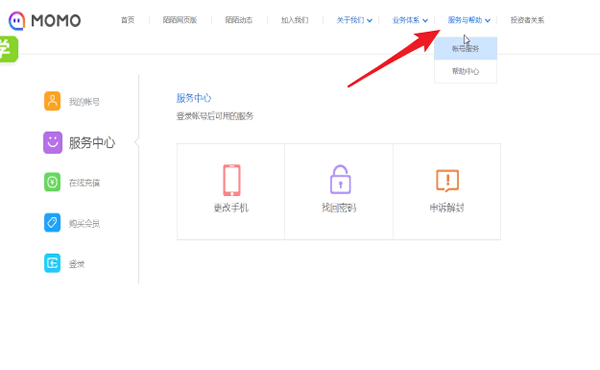
Task: Click the blue 服务中心 heading
Action: tap(194, 98)
